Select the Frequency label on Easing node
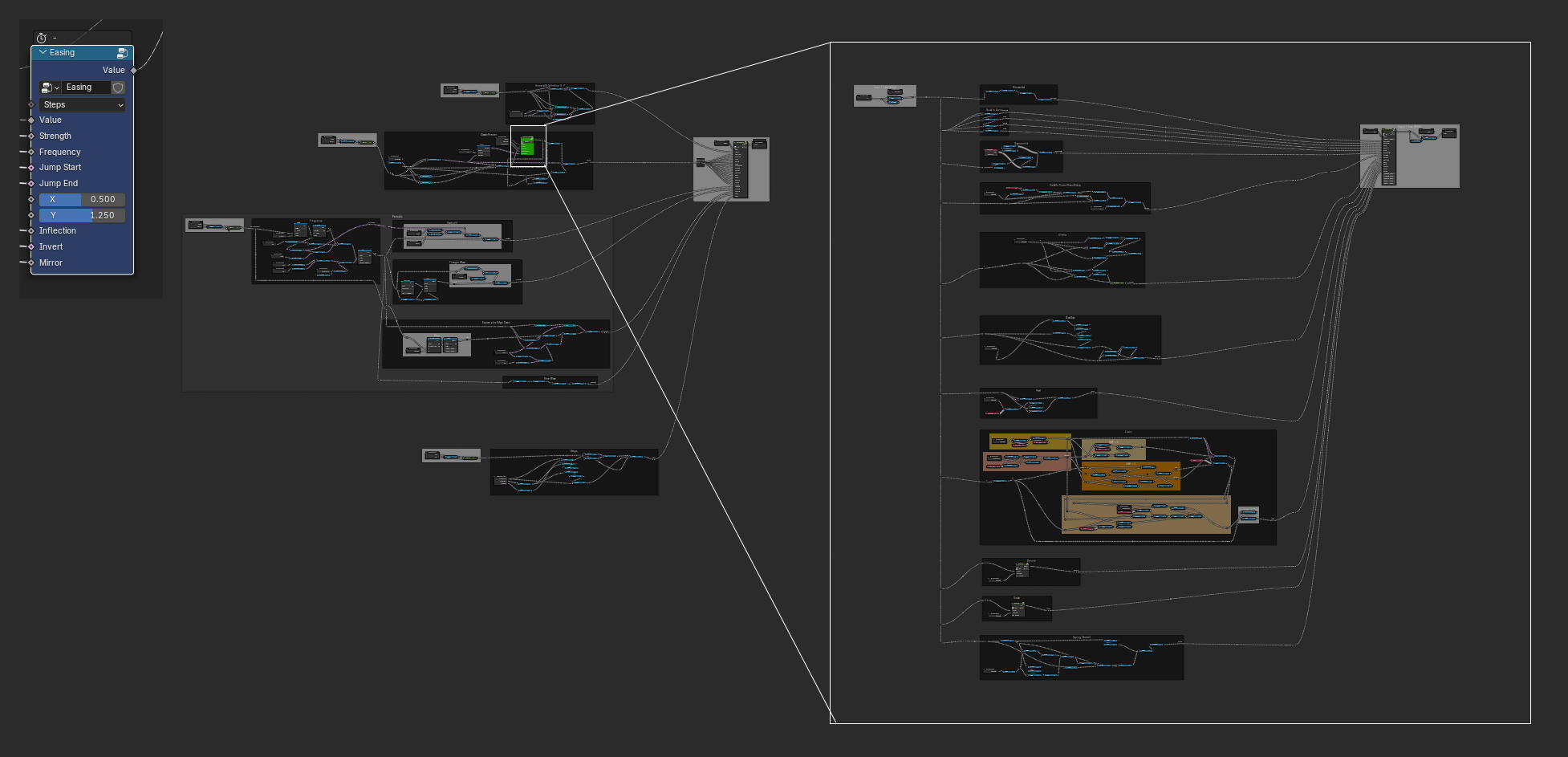Image resolution: width=1568 pixels, height=757 pixels. coord(60,152)
